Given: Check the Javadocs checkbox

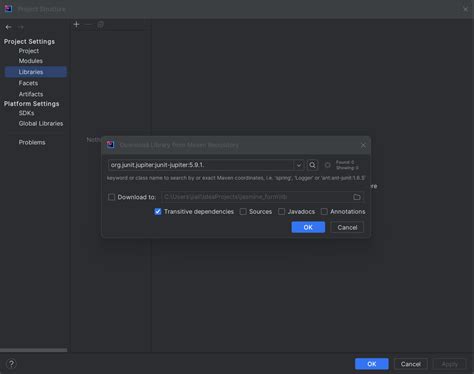Looking at the screenshot, I should coord(282,212).
